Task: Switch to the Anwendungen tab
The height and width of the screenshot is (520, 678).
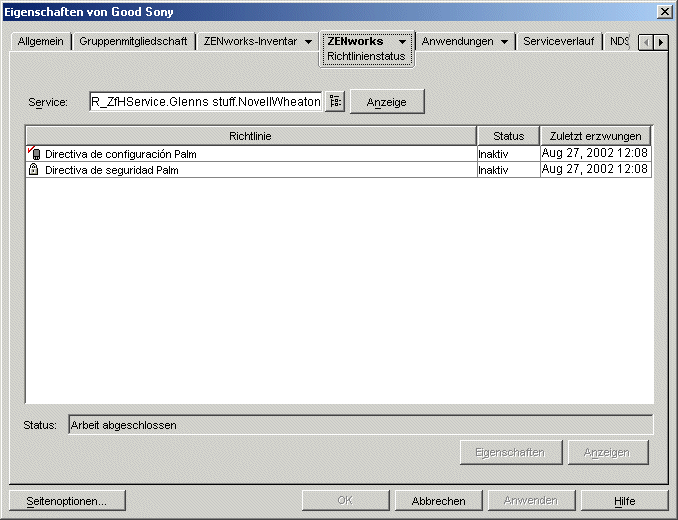Action: tap(457, 41)
